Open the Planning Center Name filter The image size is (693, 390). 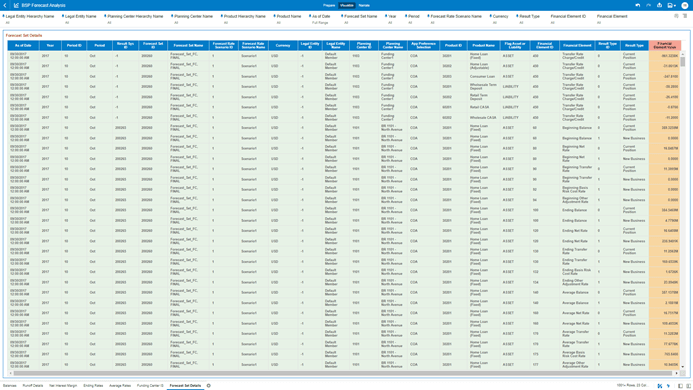pyautogui.click(x=192, y=19)
